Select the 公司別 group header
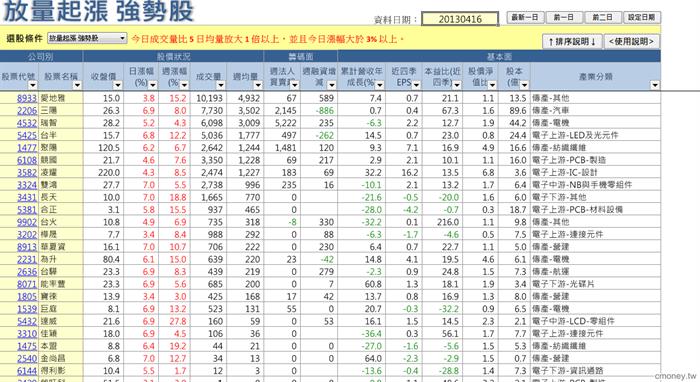This screenshot has width=700, height=382. 41,56
